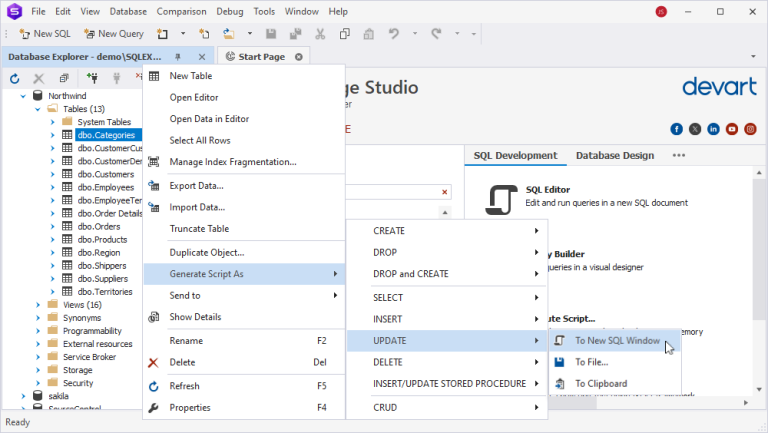Pin the Database Explorer panel
This screenshot has height=433, width=768.
tap(178, 57)
